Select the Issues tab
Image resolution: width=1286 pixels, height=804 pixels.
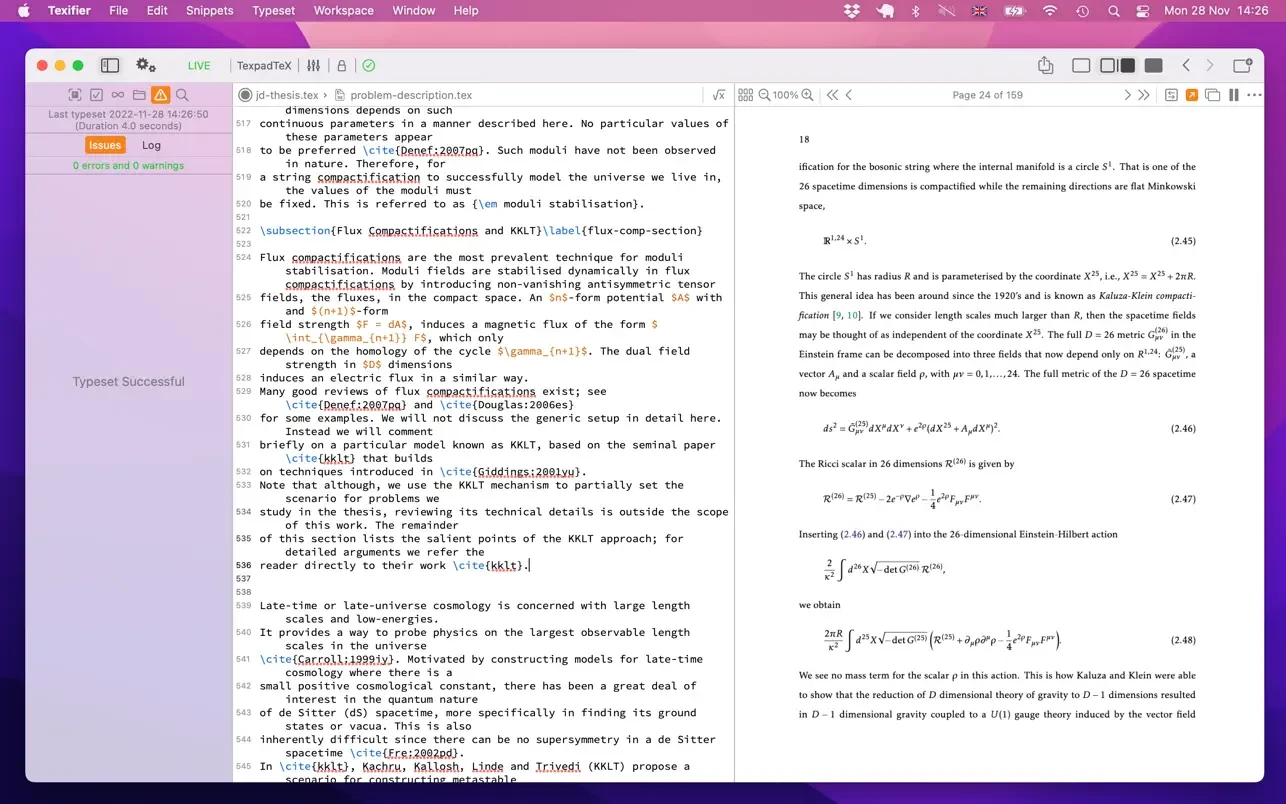coord(105,145)
